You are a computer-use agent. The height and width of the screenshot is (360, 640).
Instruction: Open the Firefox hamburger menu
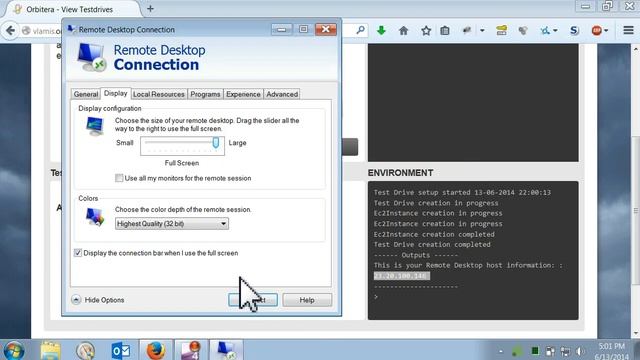click(x=629, y=30)
